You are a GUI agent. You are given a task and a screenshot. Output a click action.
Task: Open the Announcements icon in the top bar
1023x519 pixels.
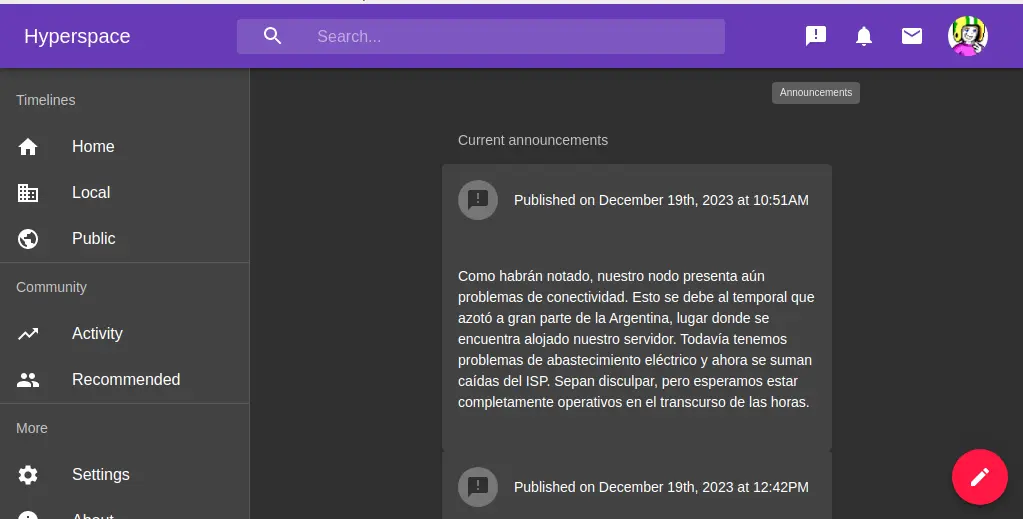[x=816, y=36]
